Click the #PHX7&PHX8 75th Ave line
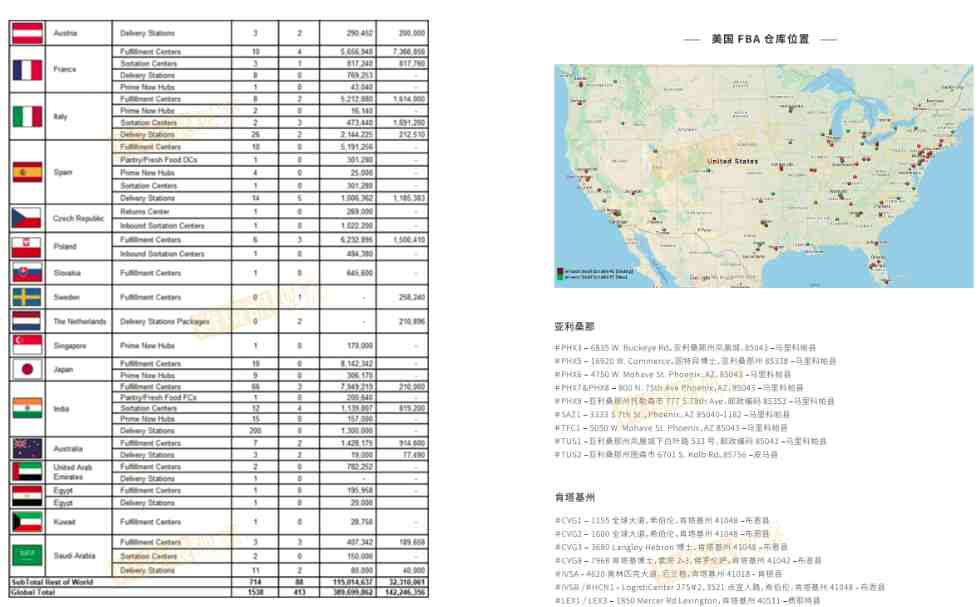 (x=679, y=388)
